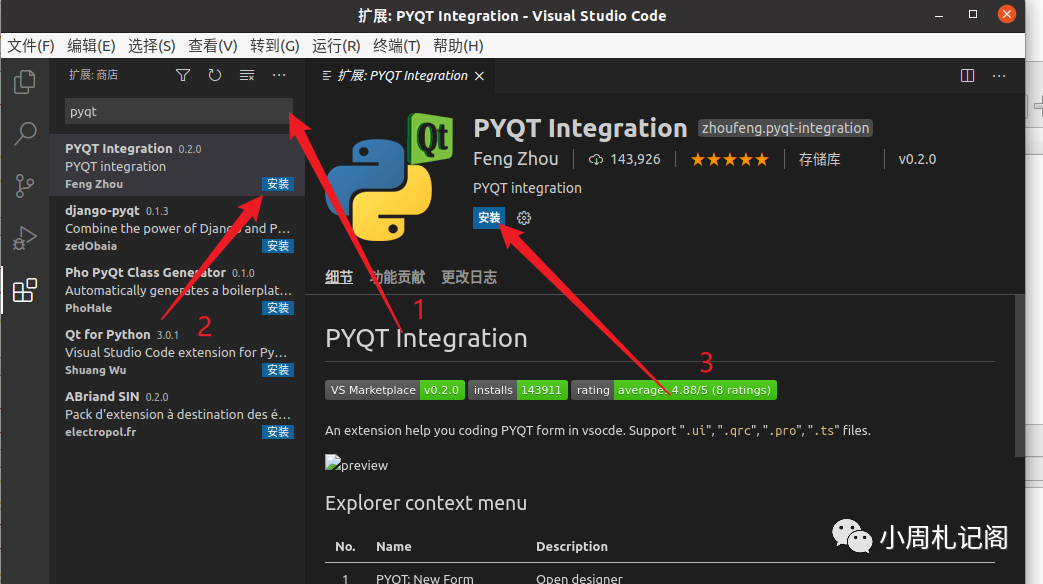Install PYQT Integration from the detail page

(x=489, y=218)
